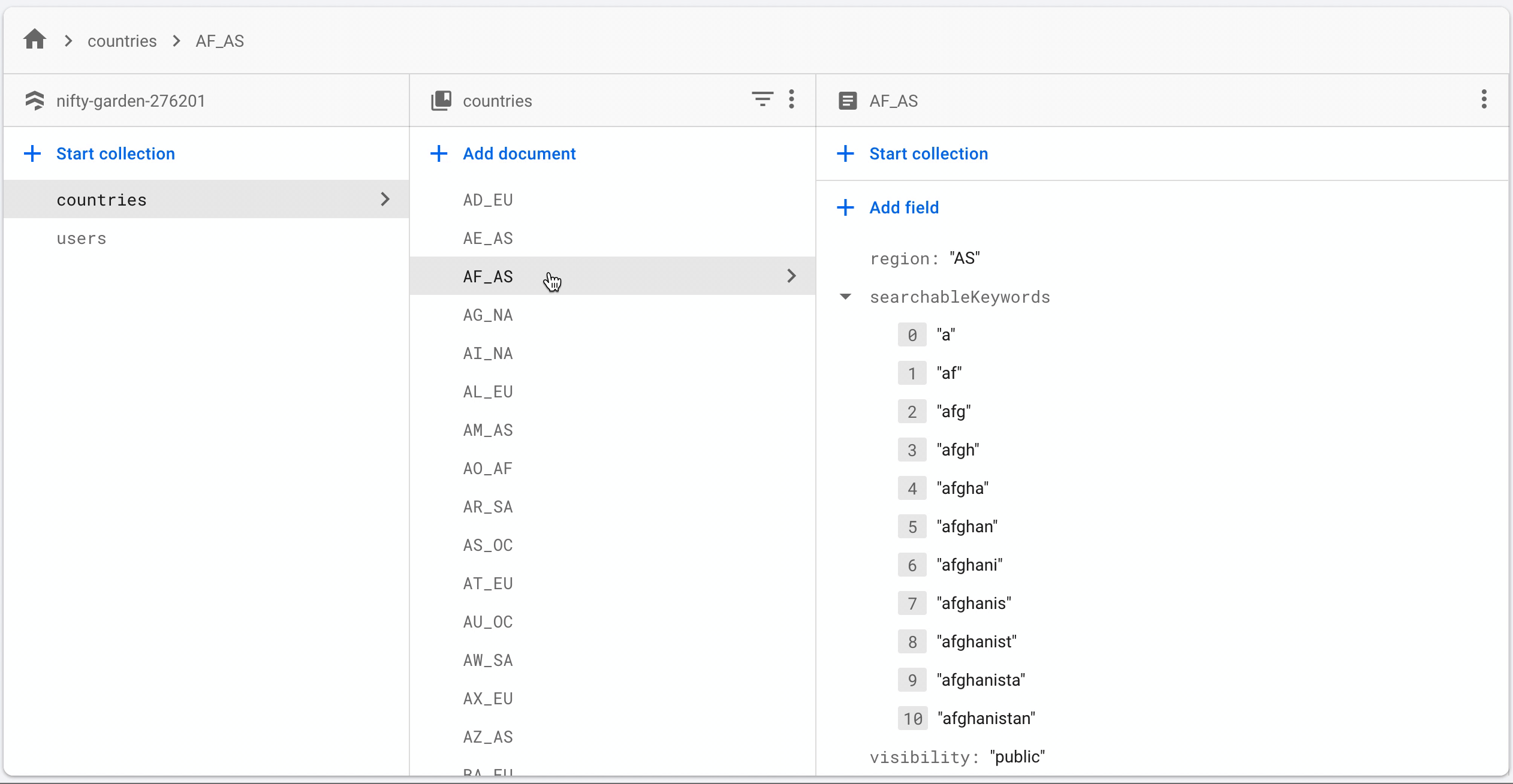The height and width of the screenshot is (784, 1513).
Task: Click the collection icon beside countries header
Action: (x=441, y=101)
